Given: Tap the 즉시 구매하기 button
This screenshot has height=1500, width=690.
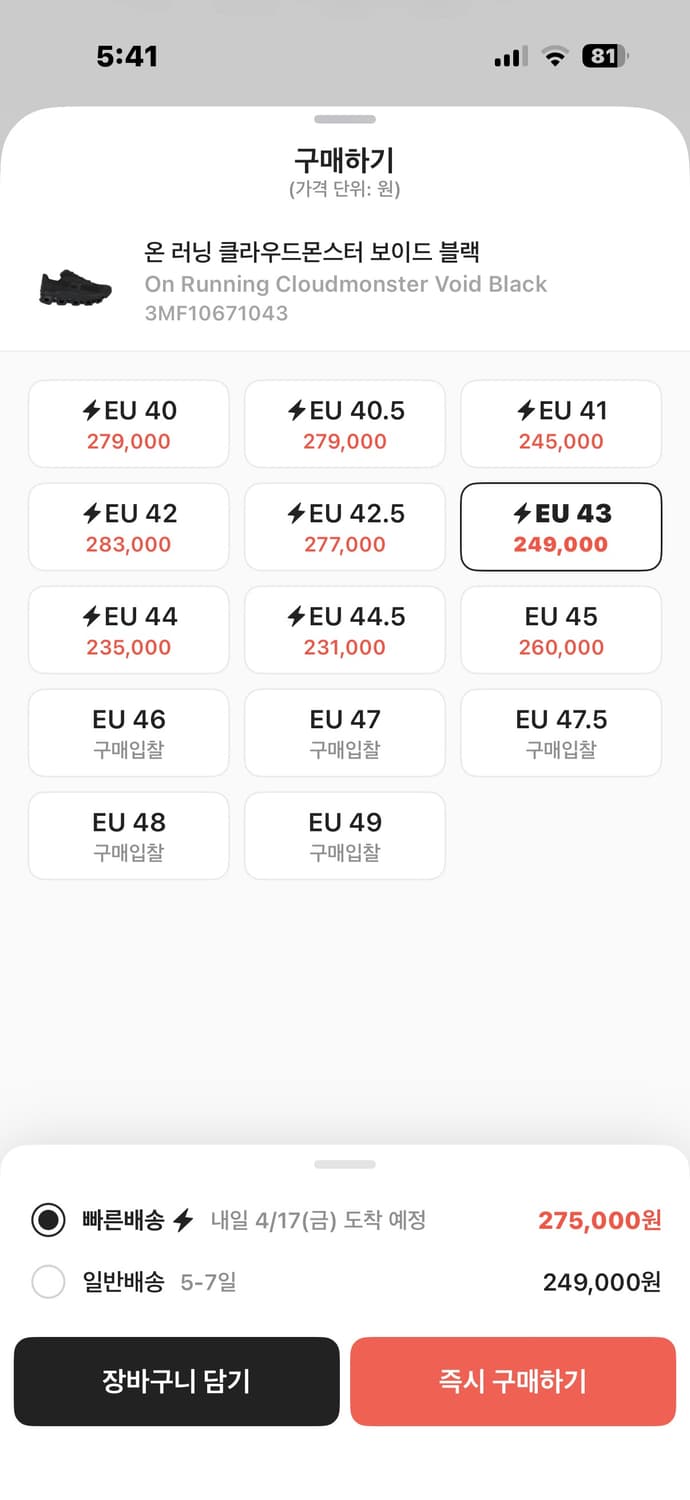Looking at the screenshot, I should pyautogui.click(x=513, y=1381).
